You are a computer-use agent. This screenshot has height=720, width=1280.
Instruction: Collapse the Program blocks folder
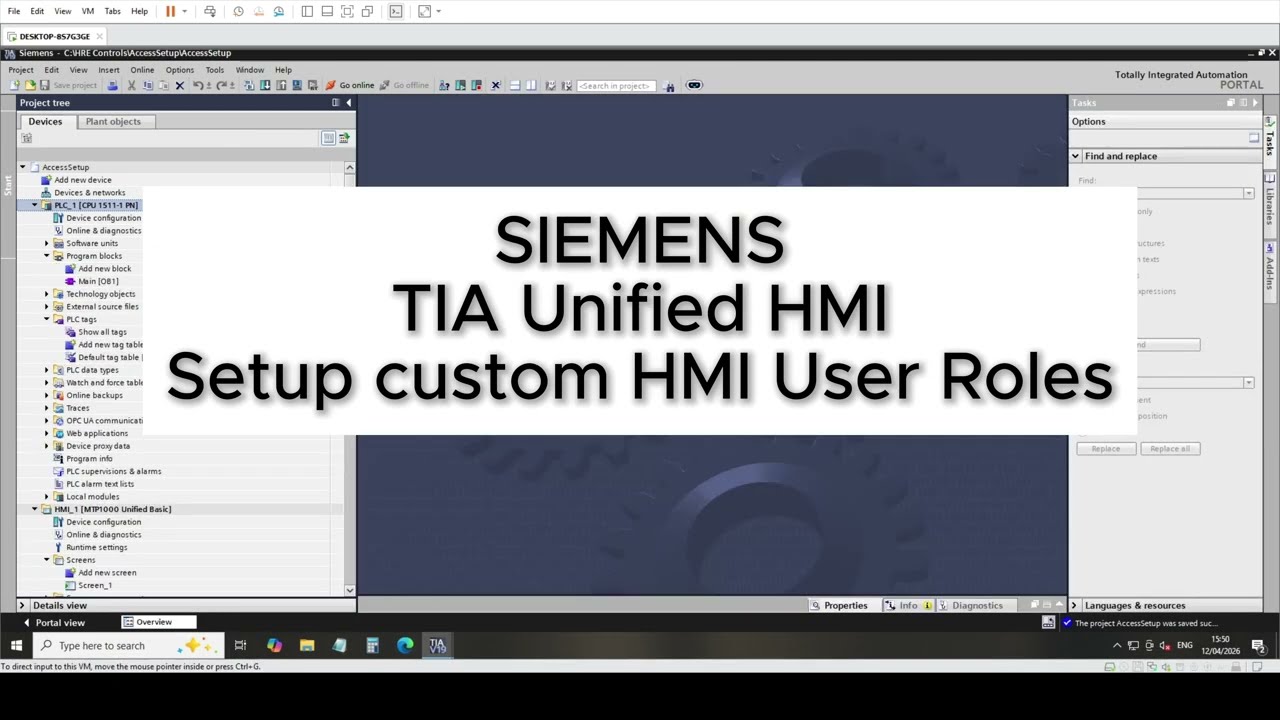click(47, 256)
